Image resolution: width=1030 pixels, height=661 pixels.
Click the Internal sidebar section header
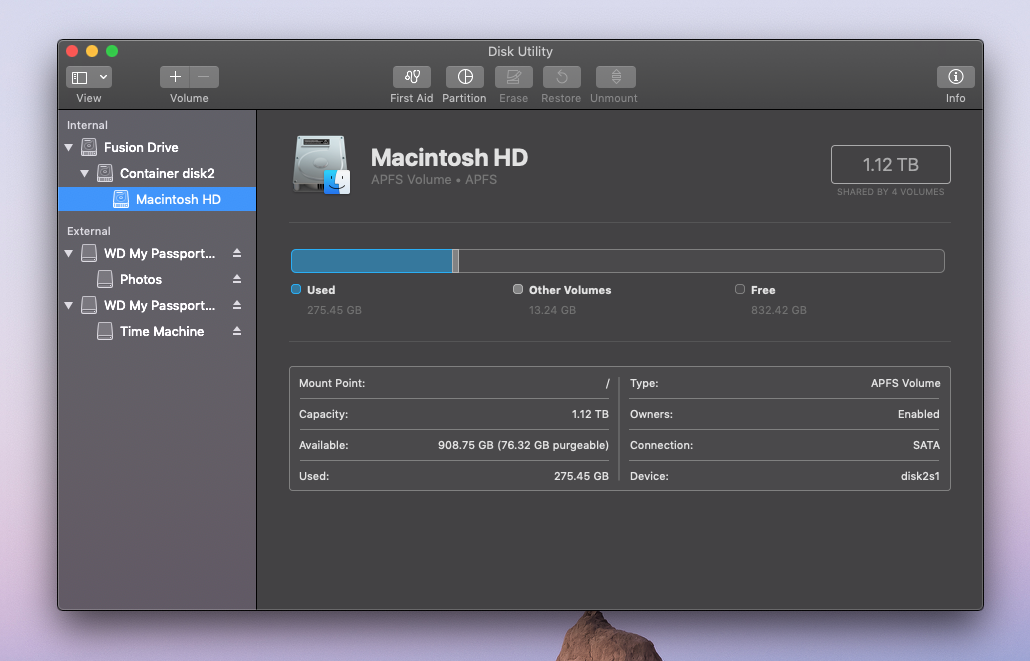click(87, 125)
